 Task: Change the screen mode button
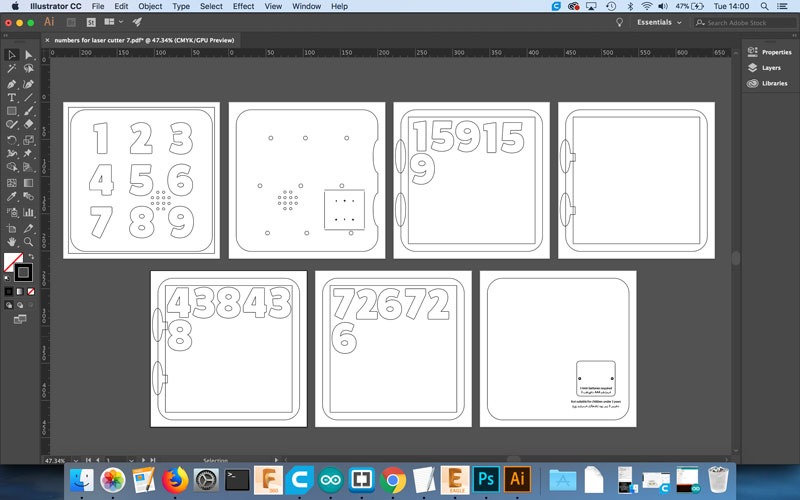click(x=20, y=319)
